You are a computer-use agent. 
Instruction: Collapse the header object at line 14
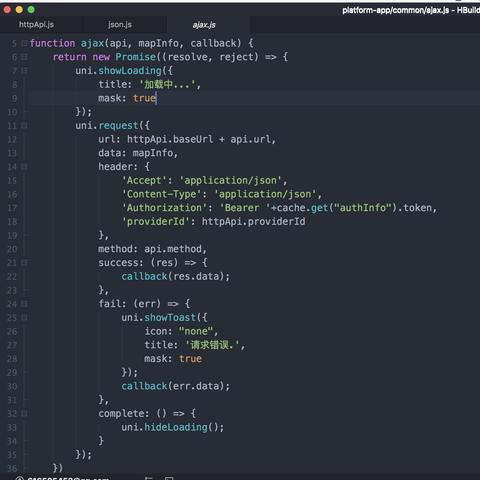pos(24,167)
